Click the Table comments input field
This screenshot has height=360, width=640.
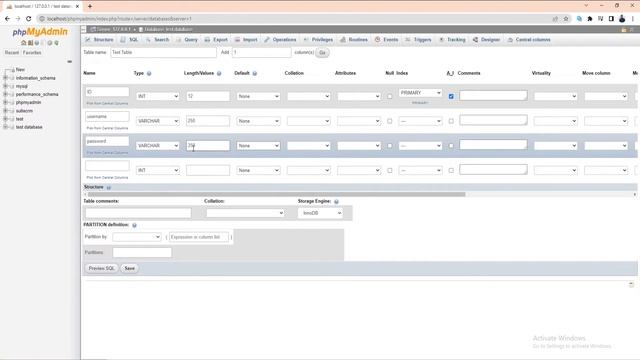[x=138, y=213]
